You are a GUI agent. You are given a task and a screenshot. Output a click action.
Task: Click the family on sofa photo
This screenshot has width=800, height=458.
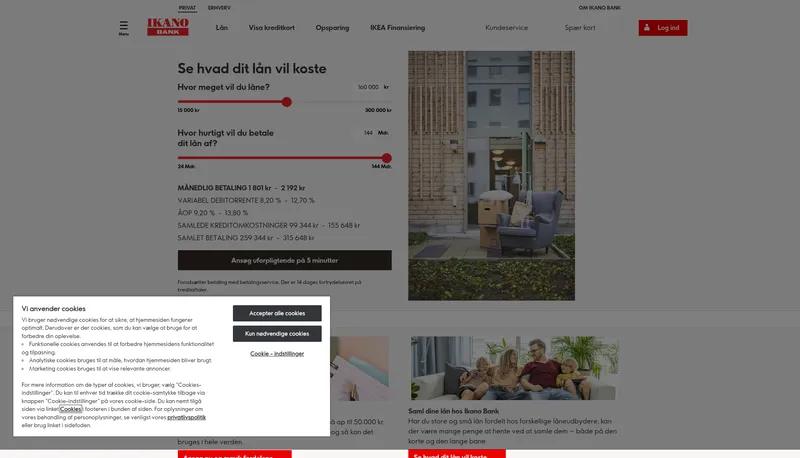[515, 368]
